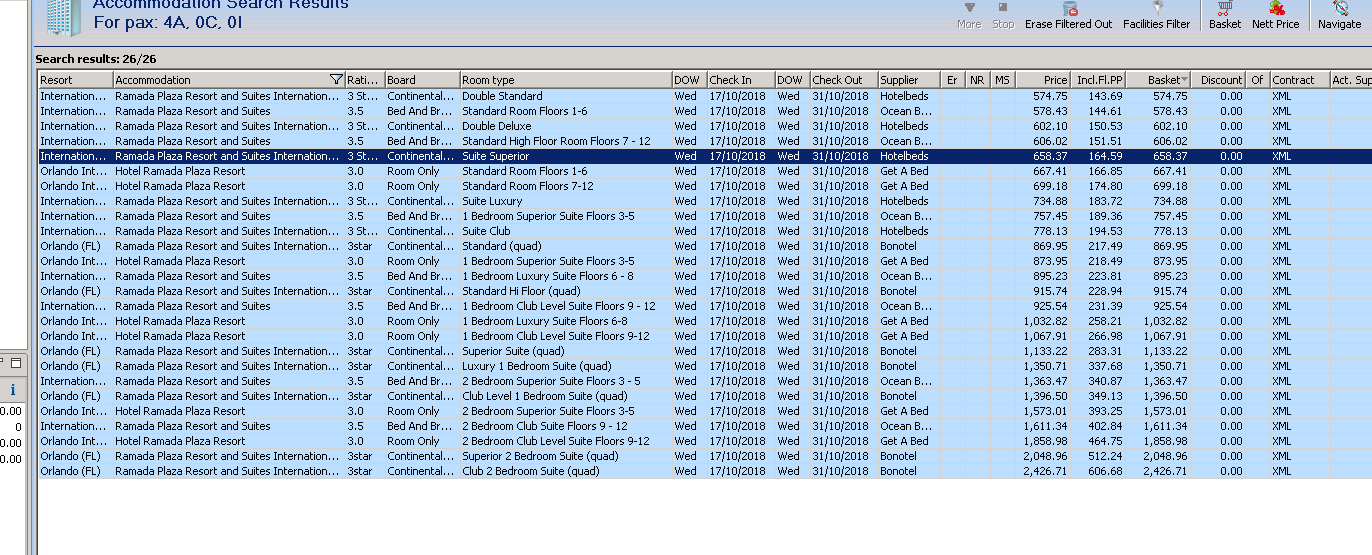Click the 606.68 Incl.Fl.PP value

1106,471
